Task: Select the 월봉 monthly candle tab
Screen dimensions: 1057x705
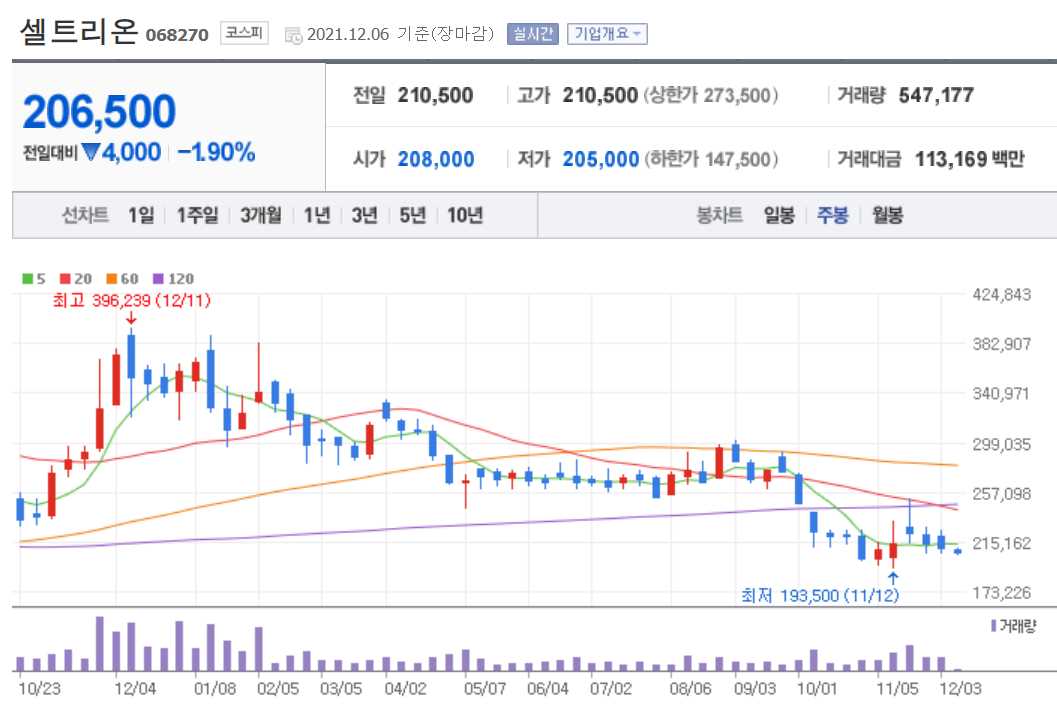Action: 888,214
